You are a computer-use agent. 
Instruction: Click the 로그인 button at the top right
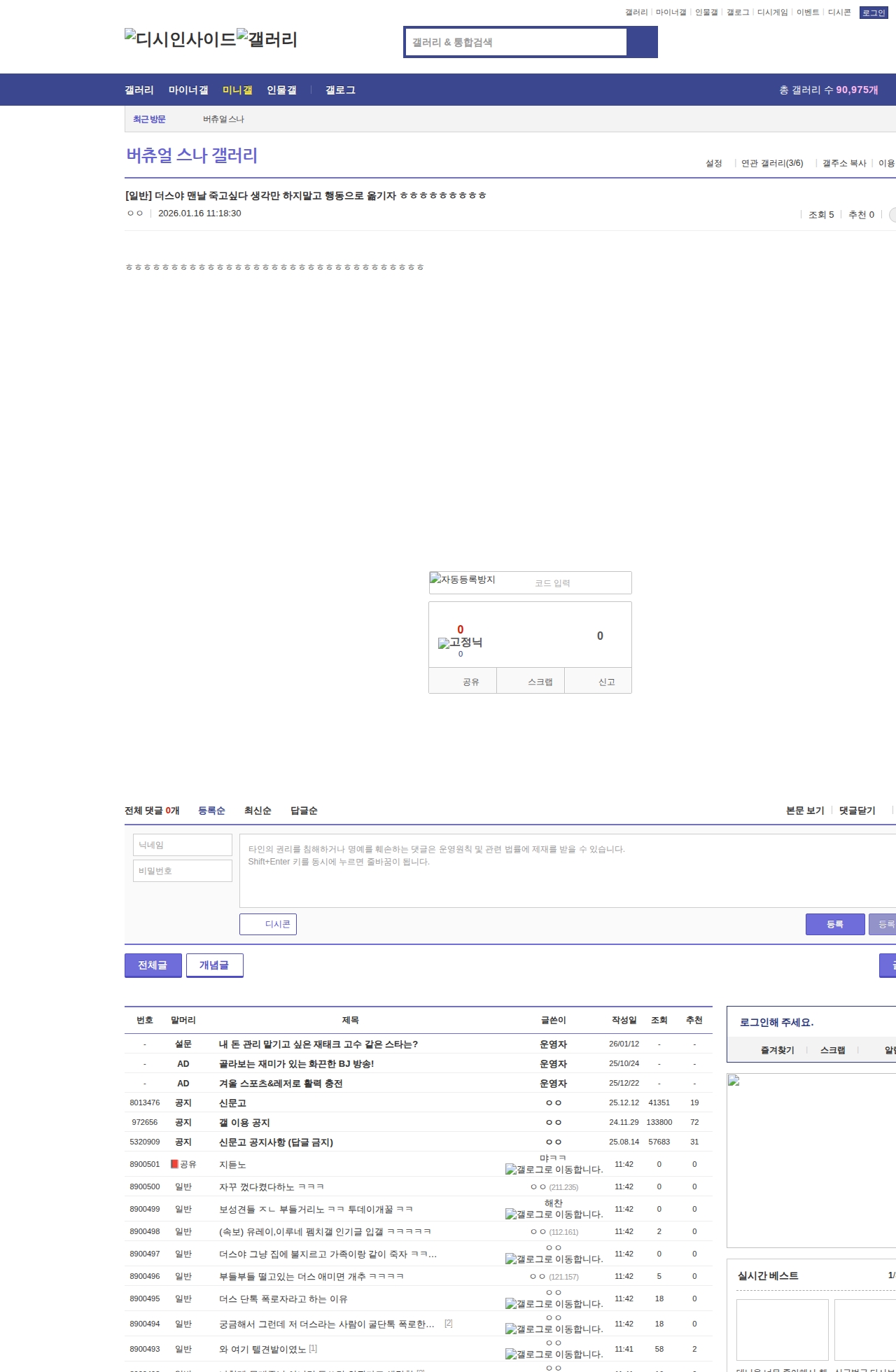coord(873,13)
